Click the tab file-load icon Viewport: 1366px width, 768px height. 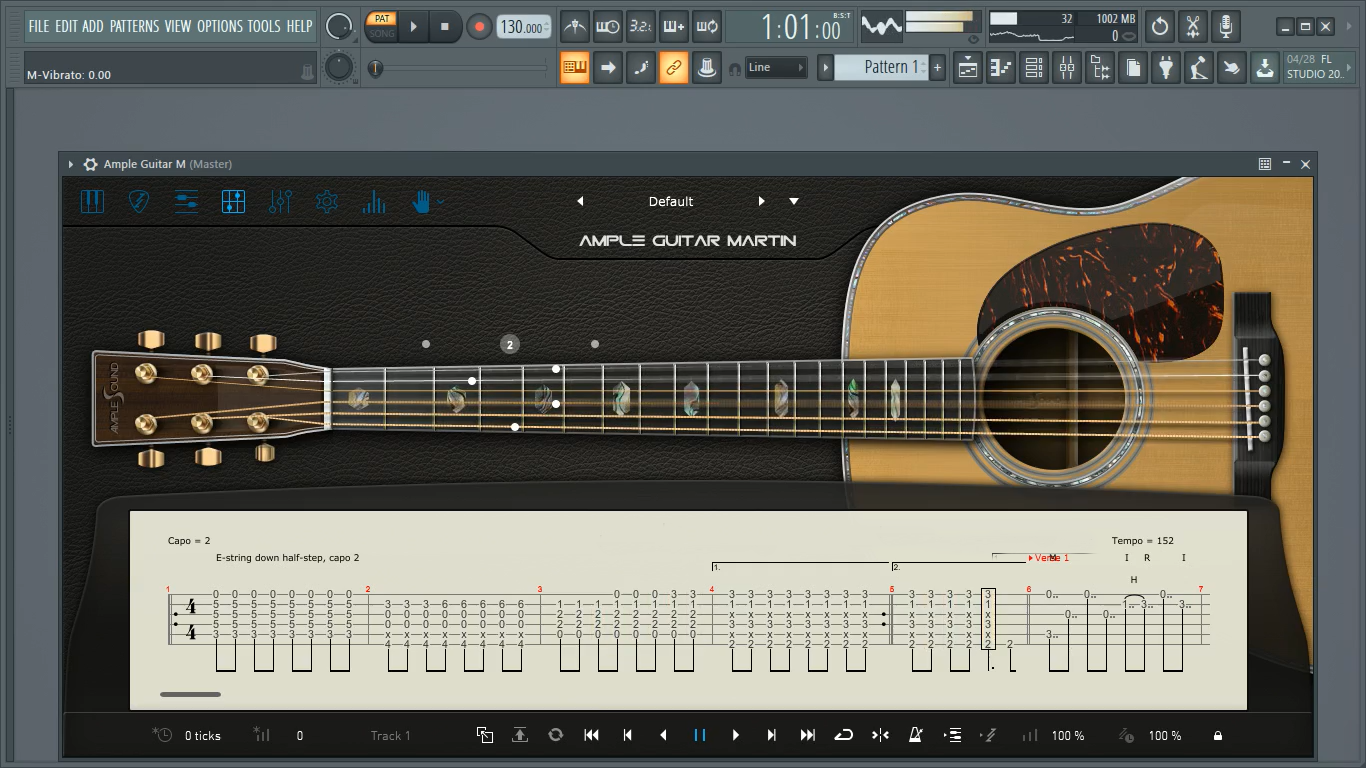485,735
